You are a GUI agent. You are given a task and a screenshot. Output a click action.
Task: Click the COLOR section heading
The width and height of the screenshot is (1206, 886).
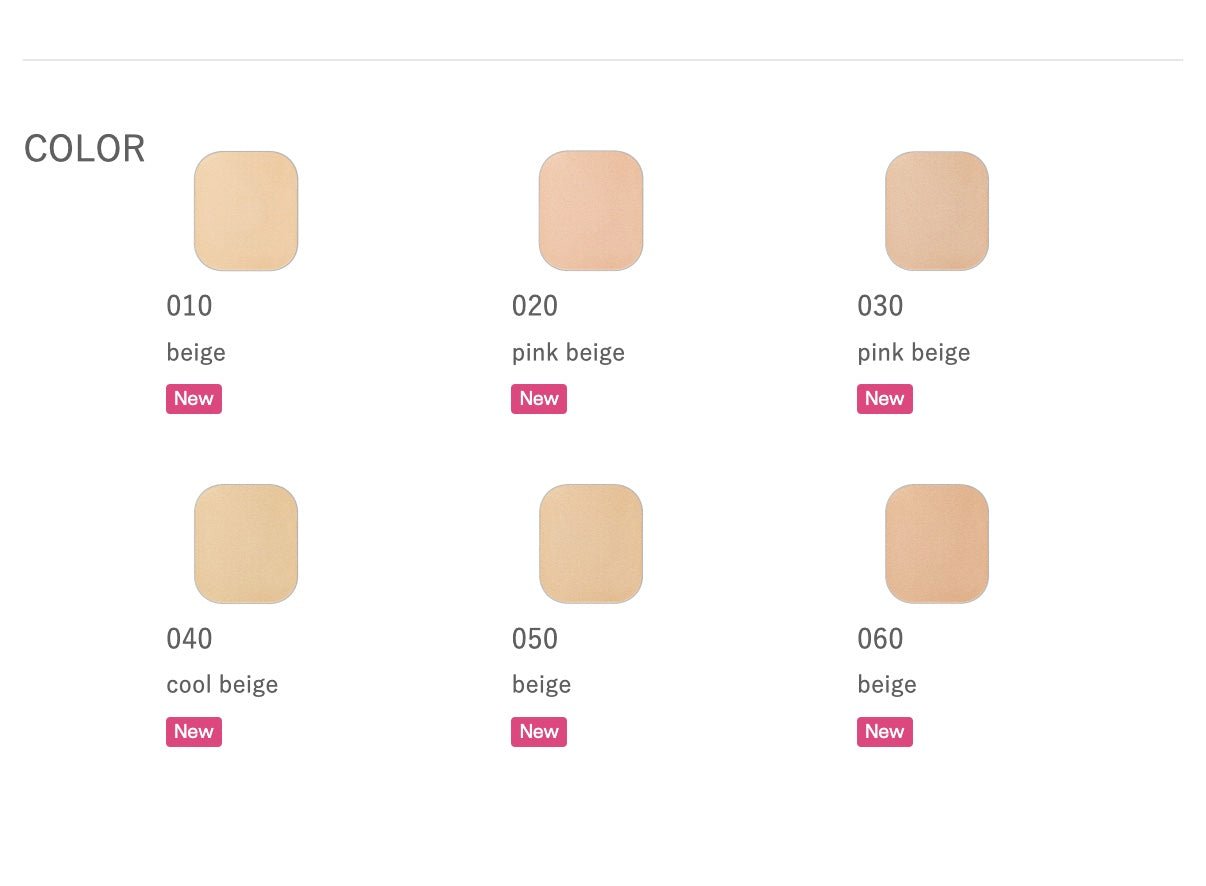point(85,149)
